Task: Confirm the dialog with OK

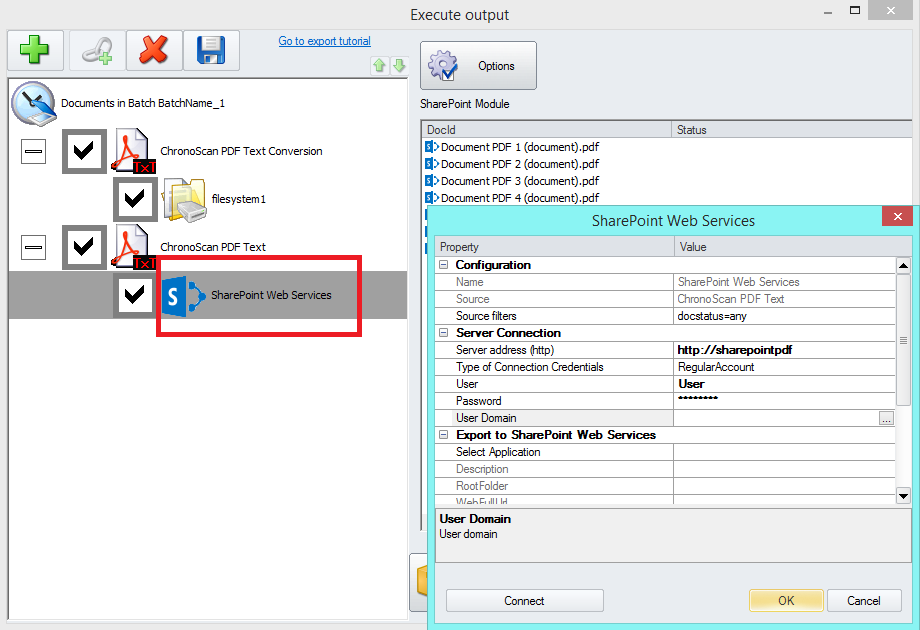Action: click(x=786, y=601)
